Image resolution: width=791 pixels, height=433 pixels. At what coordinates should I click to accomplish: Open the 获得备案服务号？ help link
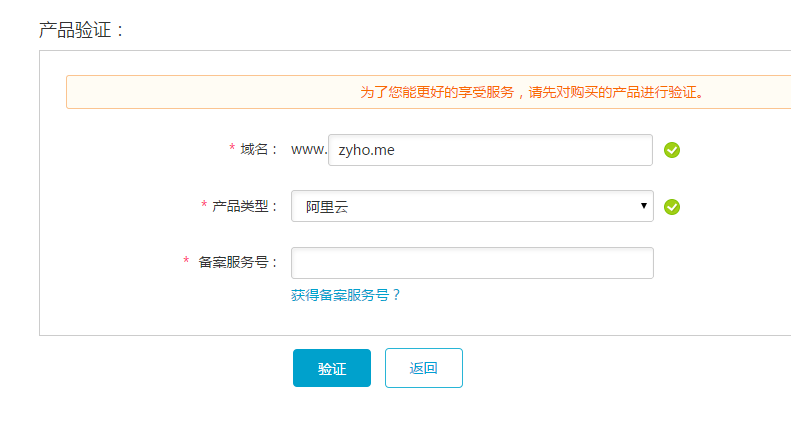tap(346, 295)
